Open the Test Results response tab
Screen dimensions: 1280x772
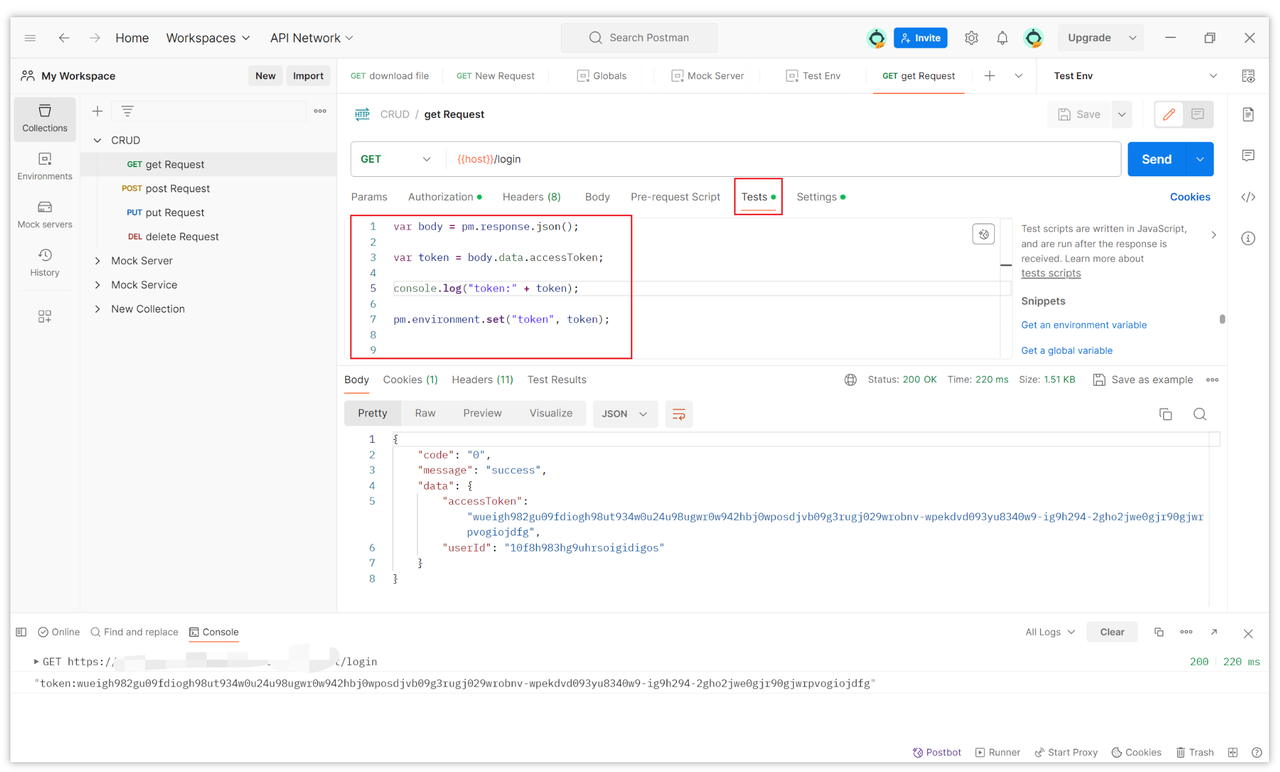(x=557, y=380)
